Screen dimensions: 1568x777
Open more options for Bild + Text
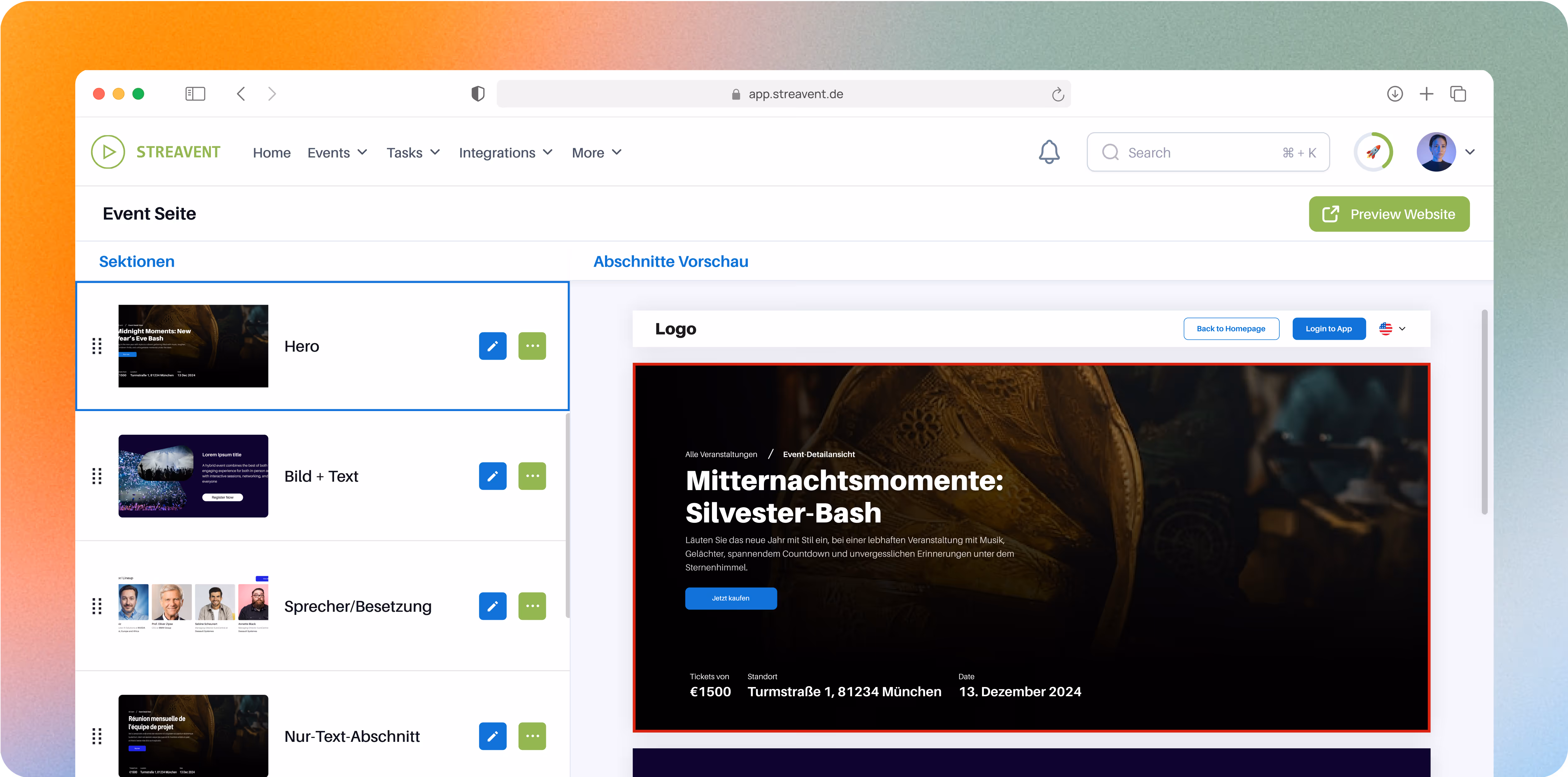[533, 476]
